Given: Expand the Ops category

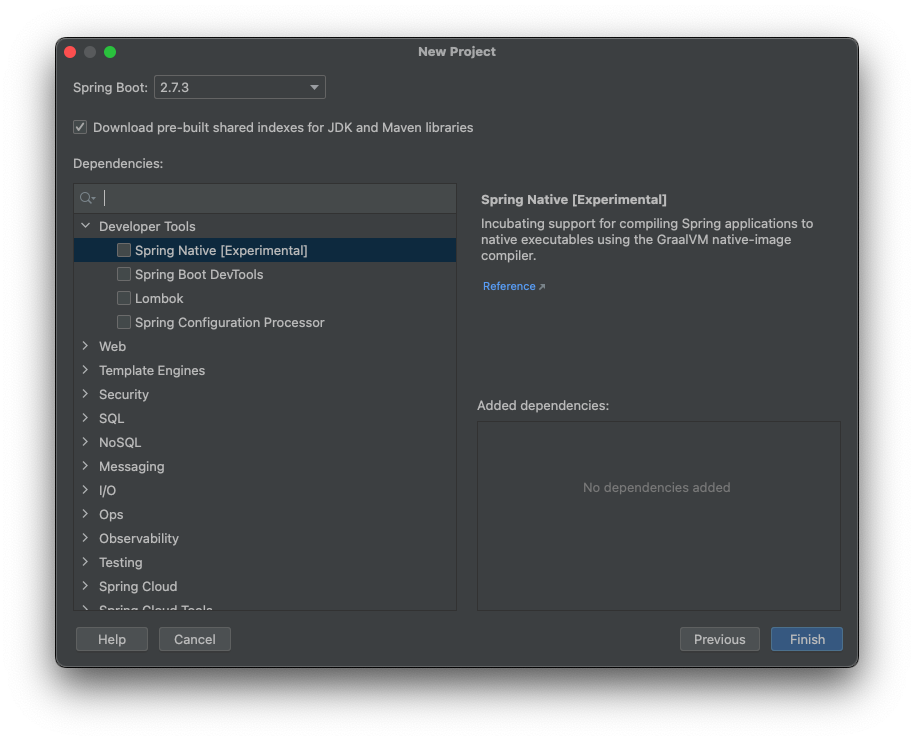Looking at the screenshot, I should coord(86,514).
